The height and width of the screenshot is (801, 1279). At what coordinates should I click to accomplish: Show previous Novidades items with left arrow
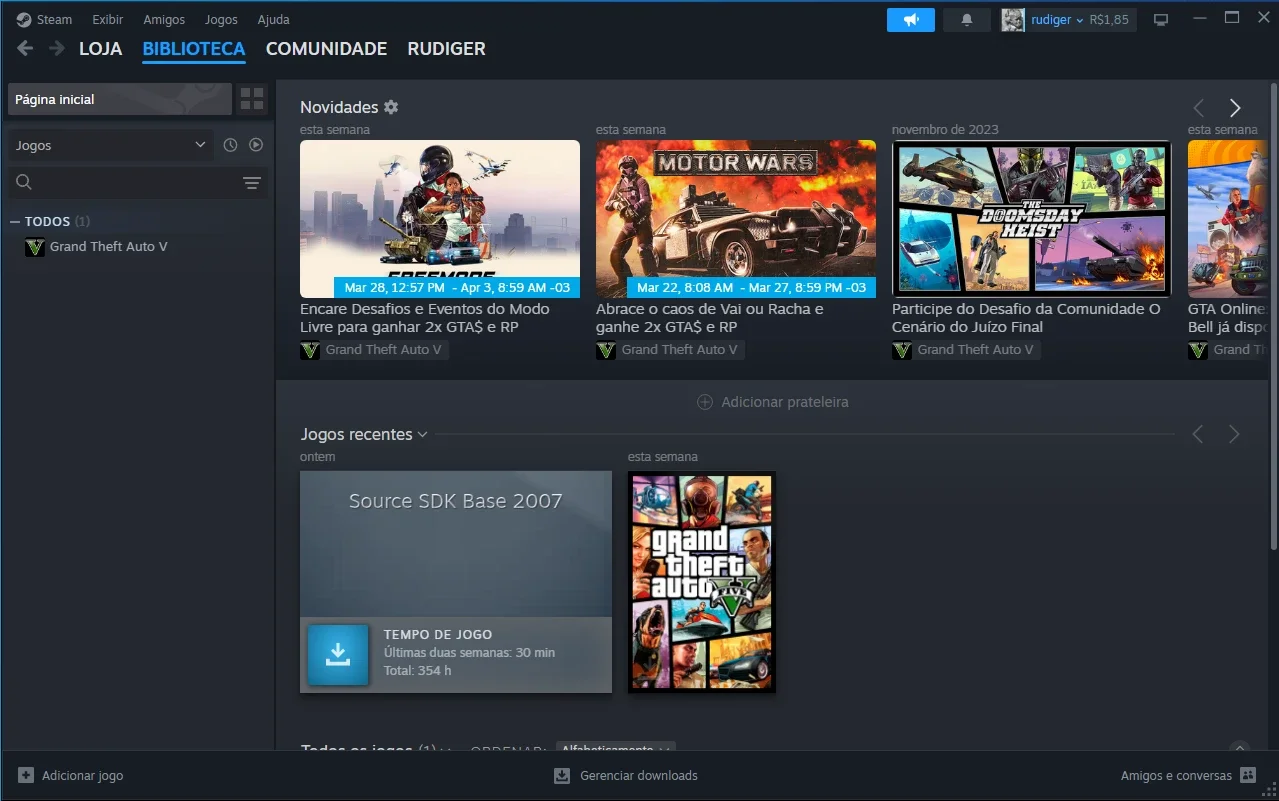point(1198,108)
